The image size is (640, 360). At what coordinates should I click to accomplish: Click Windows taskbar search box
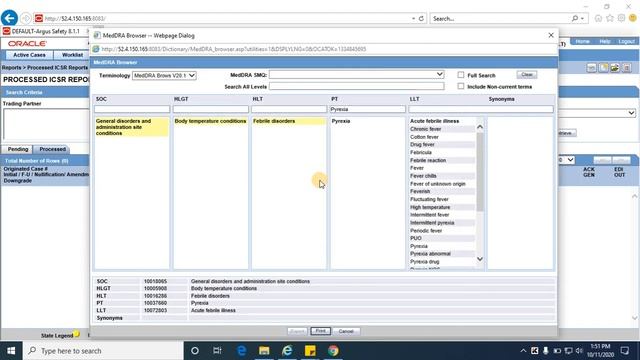[103, 351]
